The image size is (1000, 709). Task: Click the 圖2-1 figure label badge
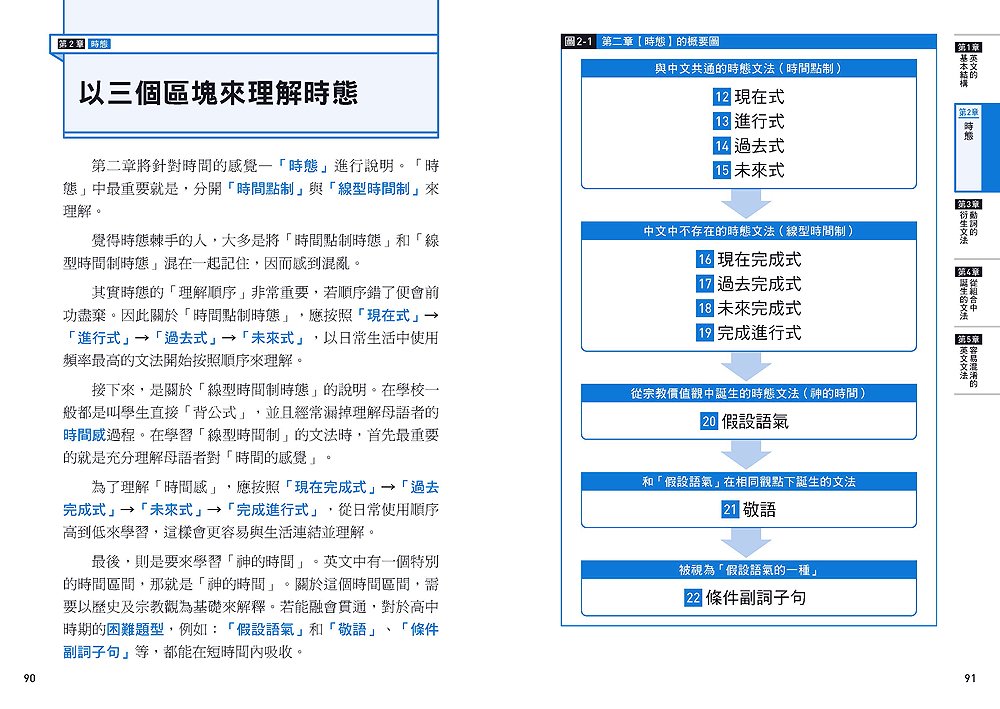580,42
